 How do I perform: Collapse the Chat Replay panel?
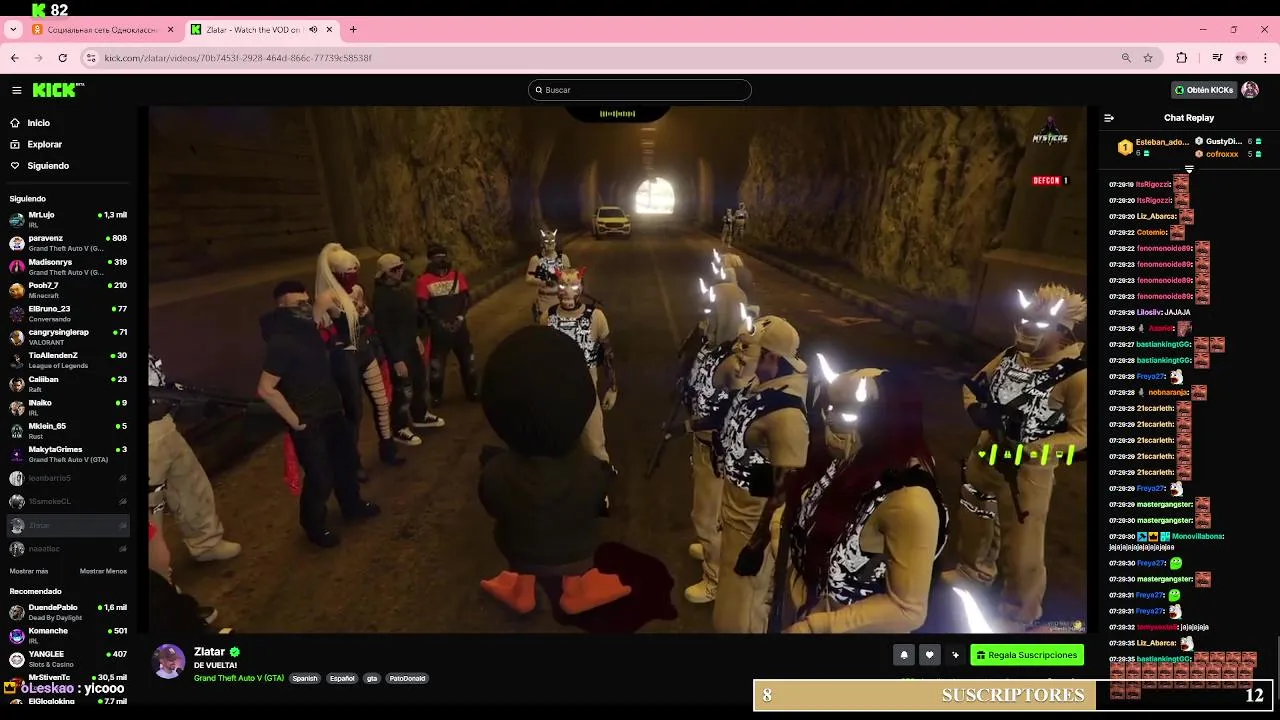pos(1108,118)
